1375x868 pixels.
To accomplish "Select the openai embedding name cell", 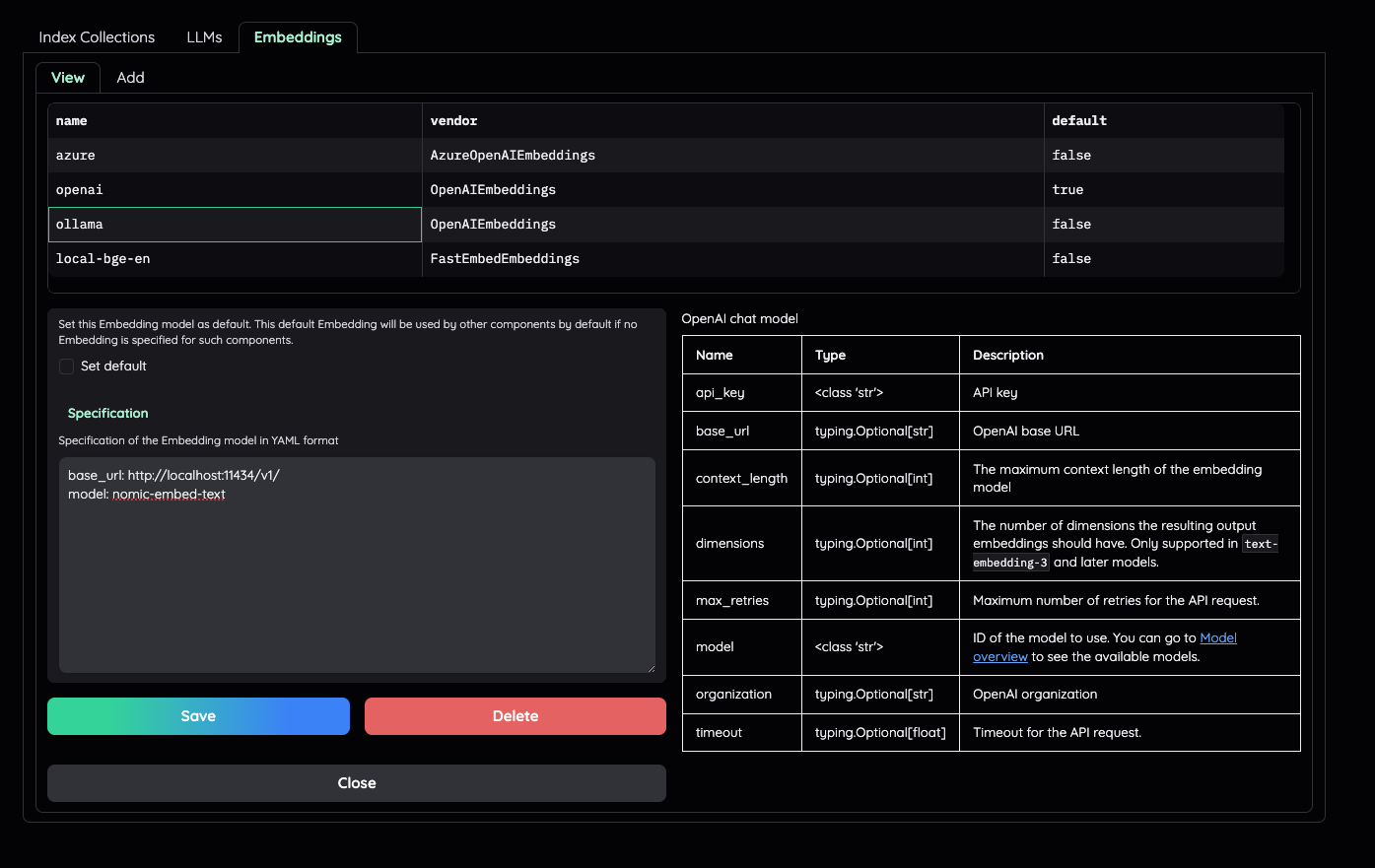I will coord(235,190).
